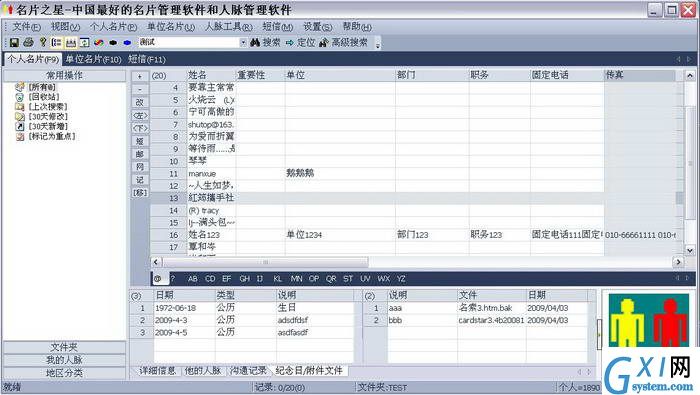Toggle the highlighted panel view button beside tree toggle
Screen dimensions: 700x395
click(x=71, y=42)
